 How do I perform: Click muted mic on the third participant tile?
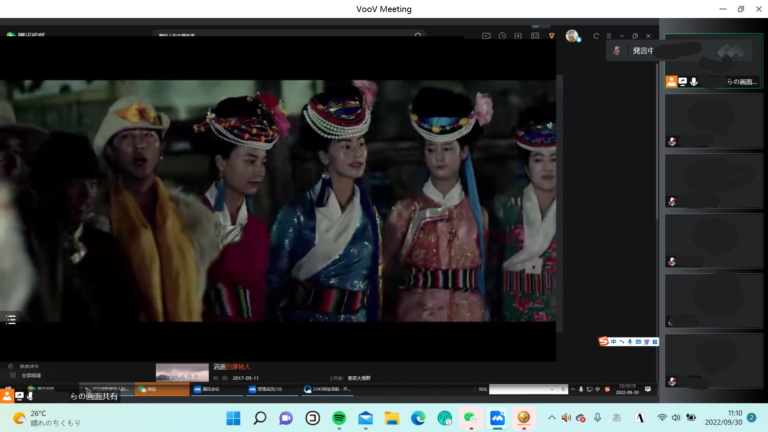672,201
